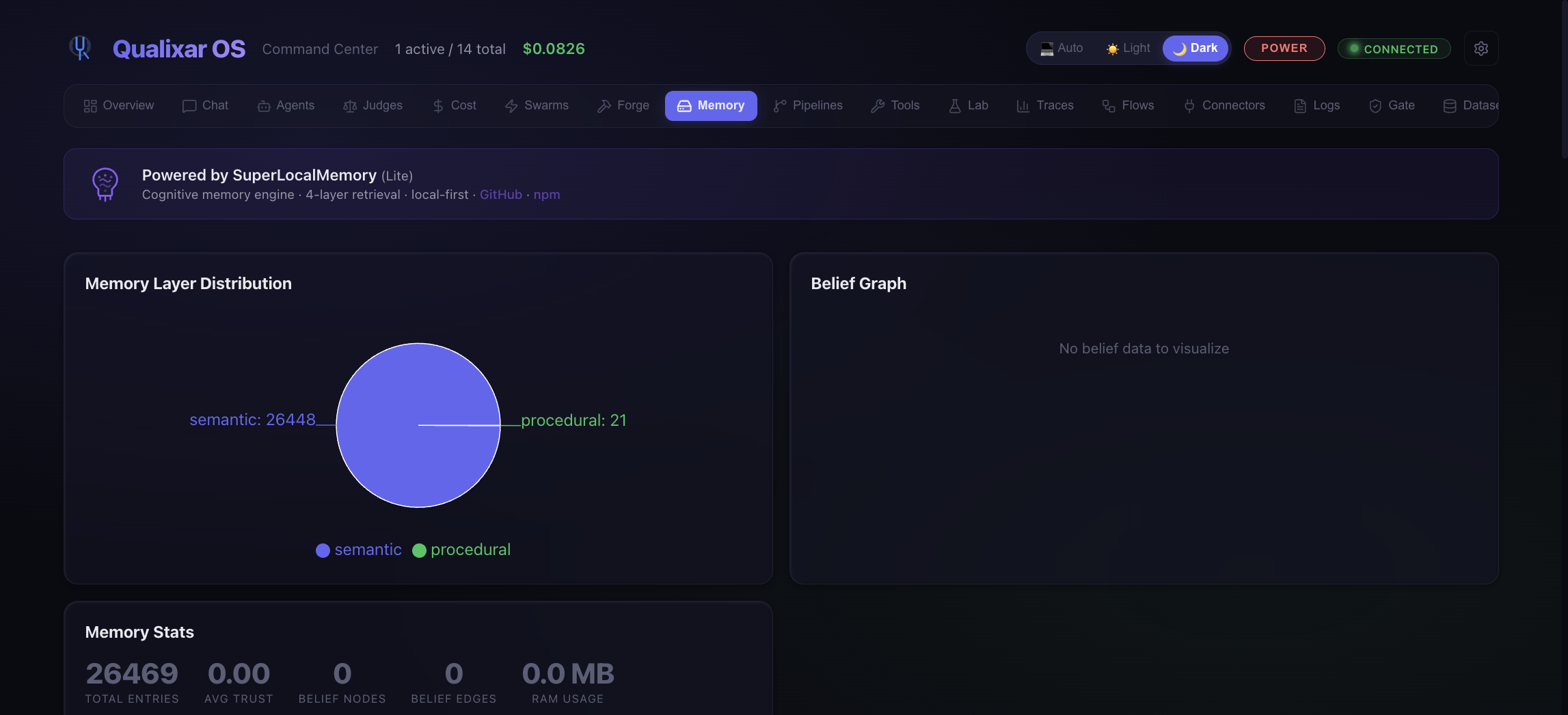
Task: Click the $0.0826 cost total
Action: coord(554,49)
